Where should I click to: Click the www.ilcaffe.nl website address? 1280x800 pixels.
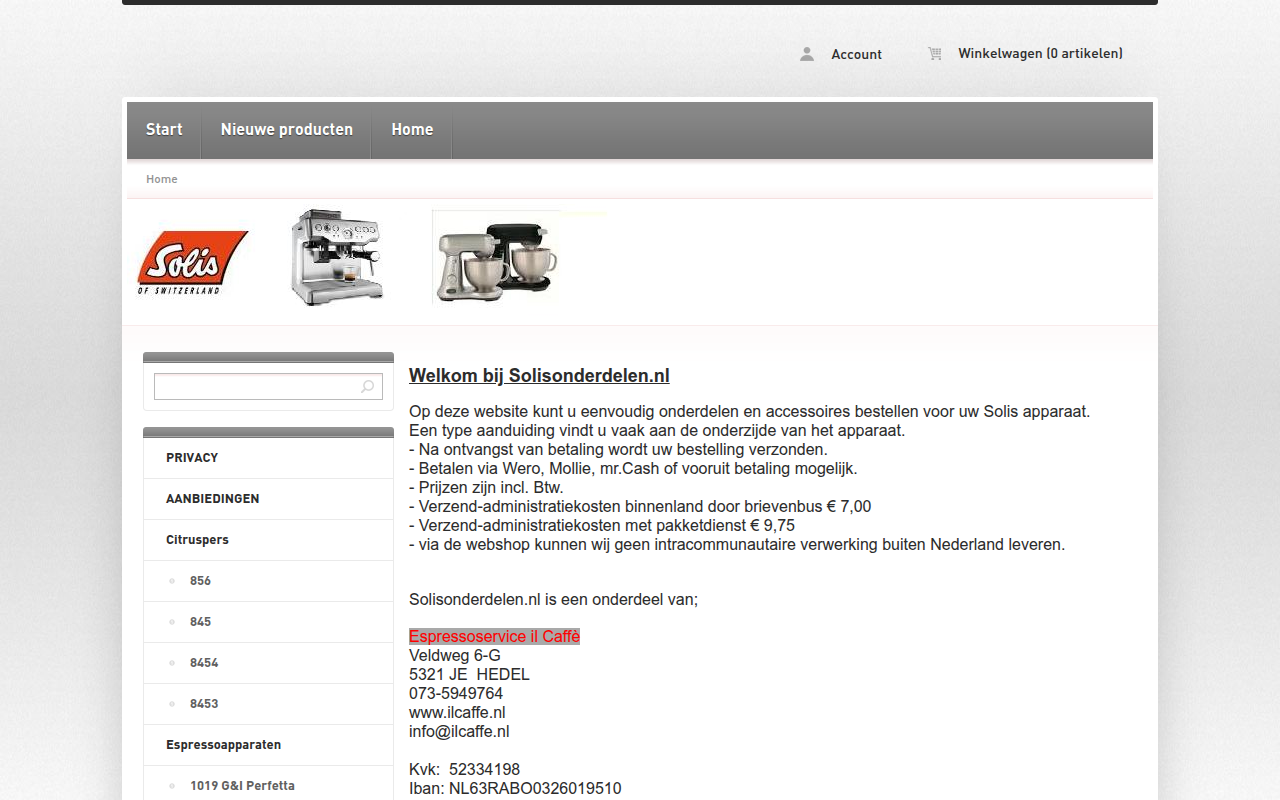pyautogui.click(x=457, y=713)
